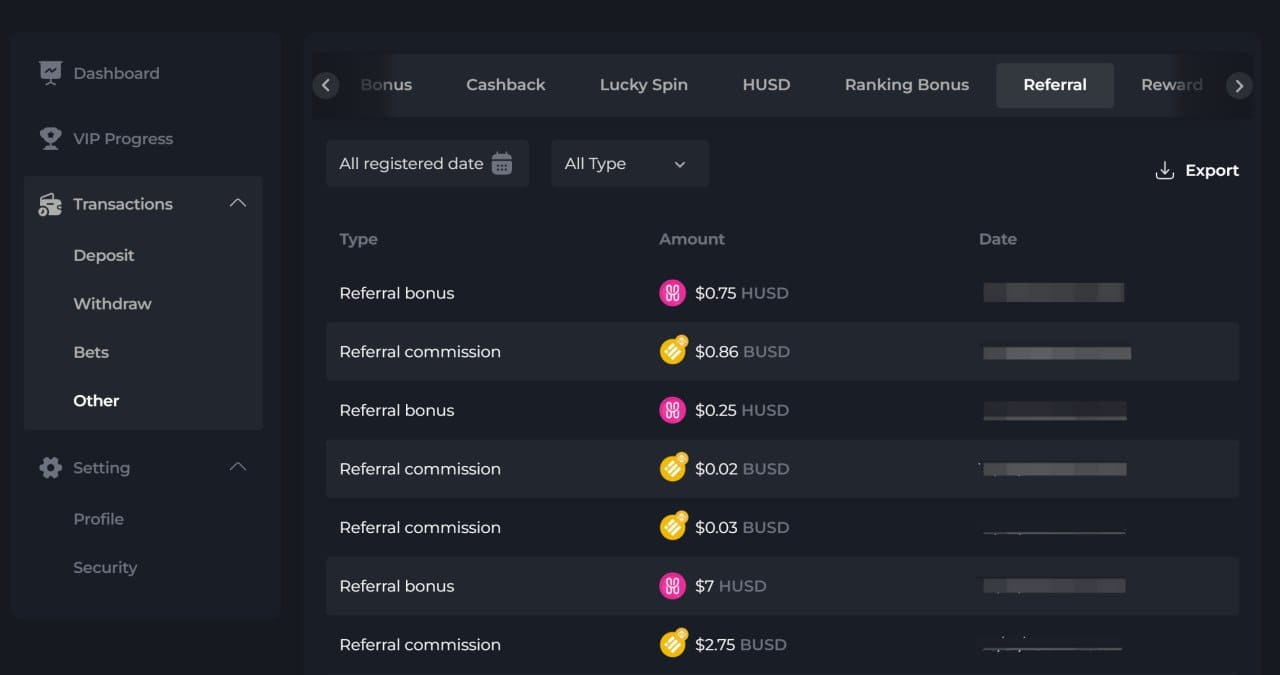Open the All registered date filter field
The image size is (1280, 675).
[x=412, y=164]
